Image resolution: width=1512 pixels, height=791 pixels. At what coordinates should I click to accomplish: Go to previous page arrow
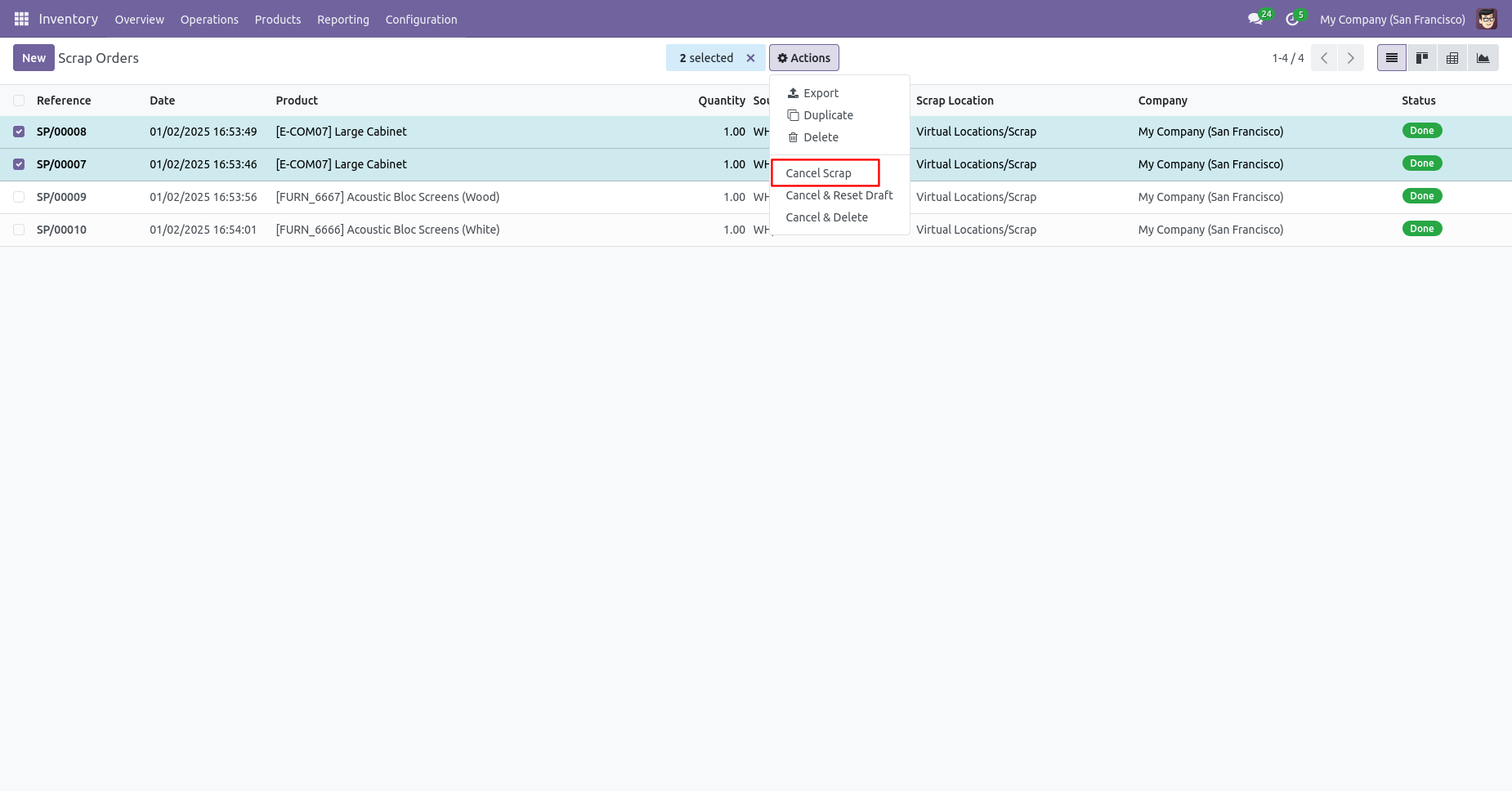click(x=1324, y=58)
